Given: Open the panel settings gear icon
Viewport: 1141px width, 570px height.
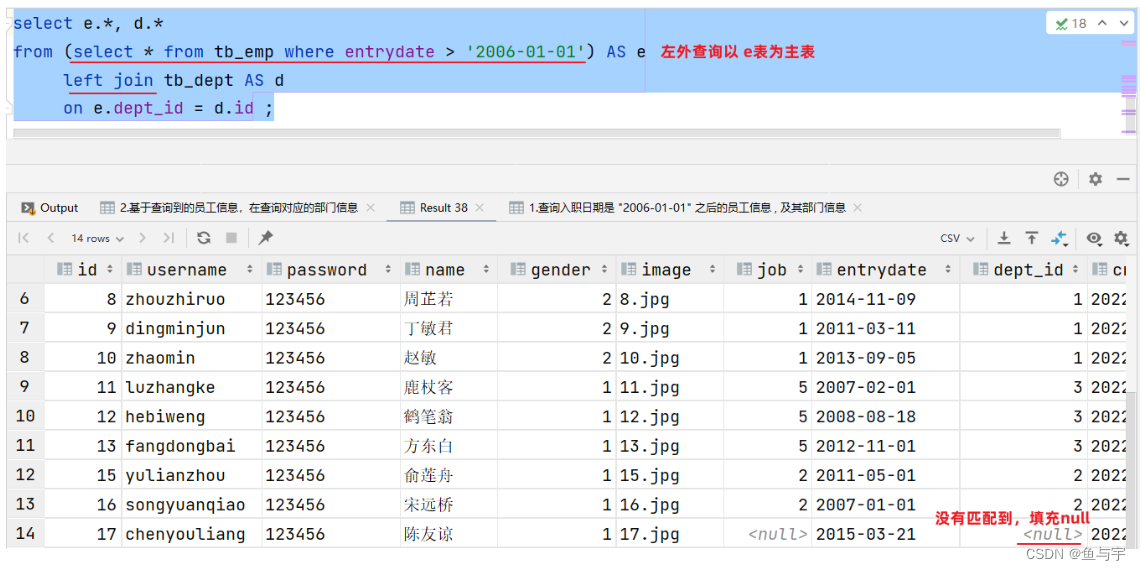Looking at the screenshot, I should click(x=1095, y=178).
